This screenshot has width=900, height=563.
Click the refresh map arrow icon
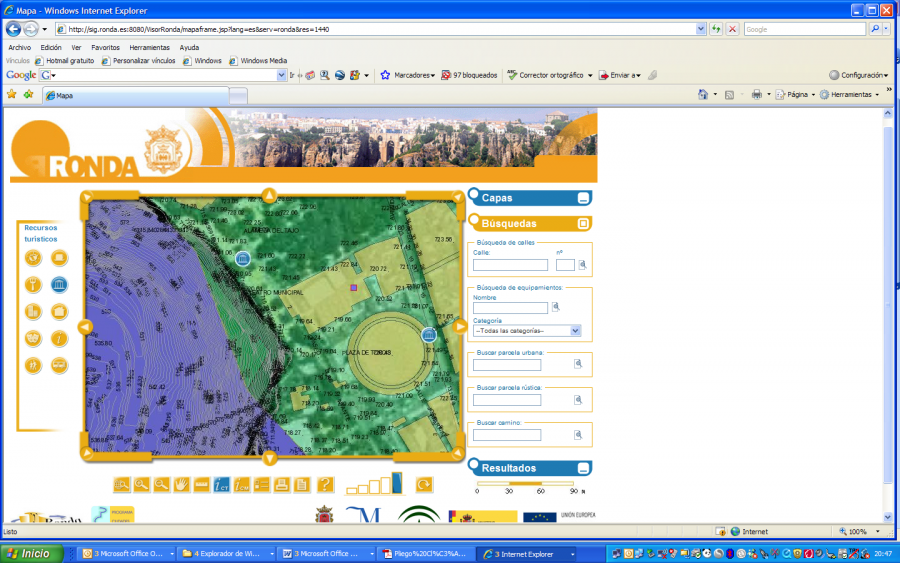tap(424, 485)
